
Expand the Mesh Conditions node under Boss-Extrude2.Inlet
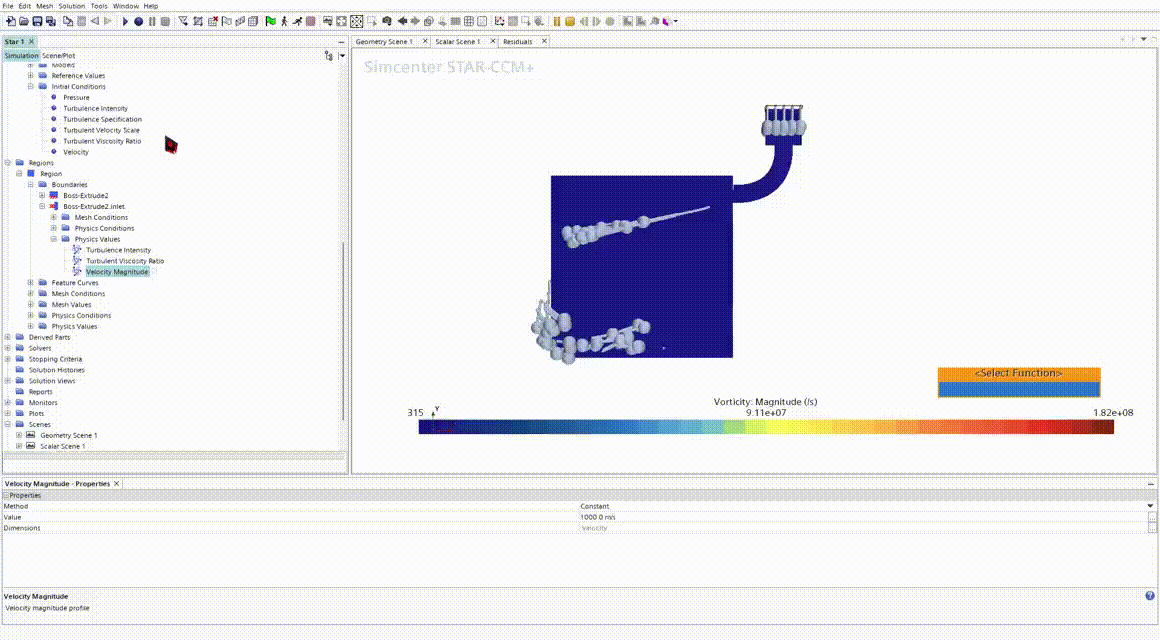(x=53, y=218)
